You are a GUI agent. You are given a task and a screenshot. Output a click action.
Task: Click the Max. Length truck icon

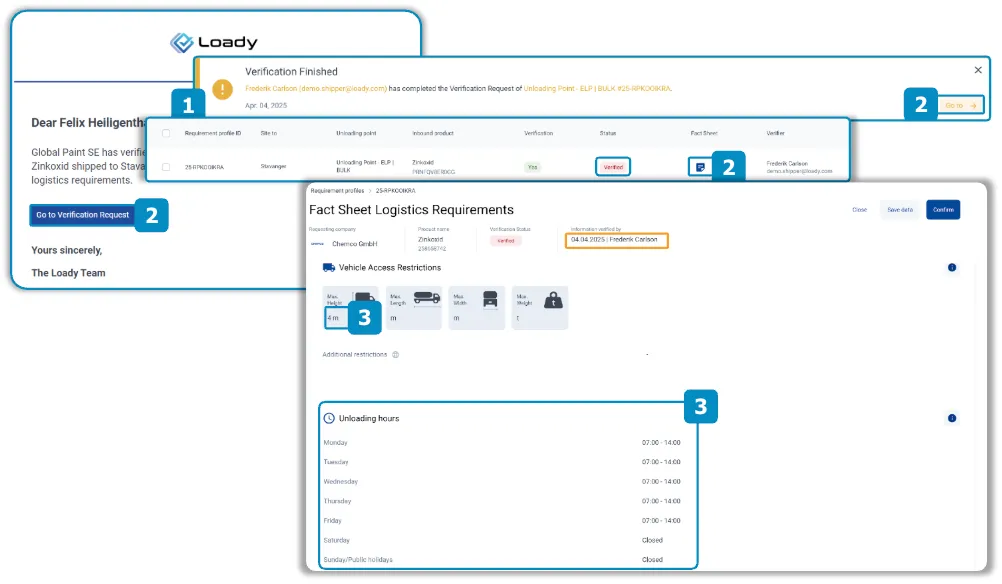426,298
